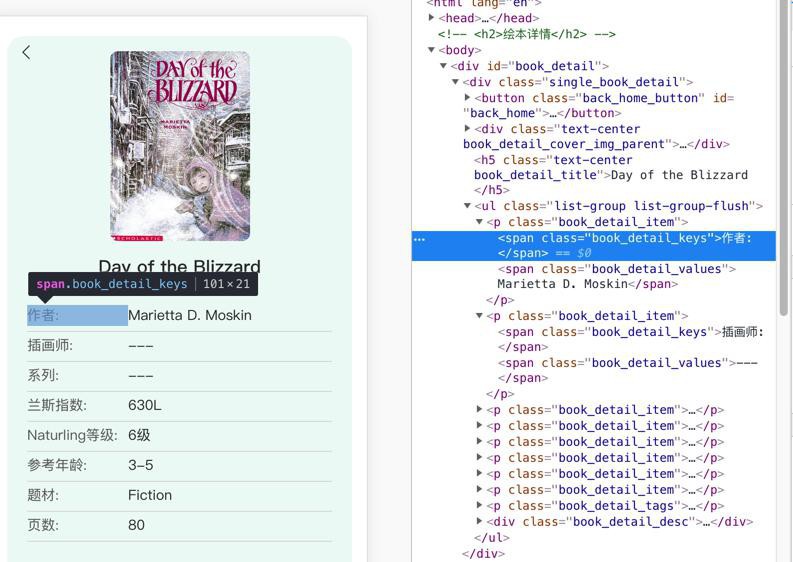Click the ellipsis actions icon beside selected node
Viewport: 793px width, 562px height.
coord(420,239)
